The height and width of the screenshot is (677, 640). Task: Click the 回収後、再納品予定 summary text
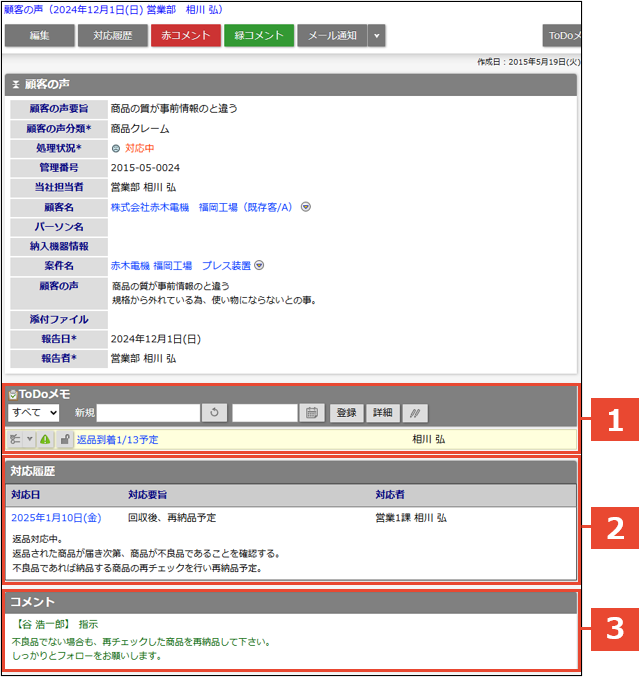(172, 518)
